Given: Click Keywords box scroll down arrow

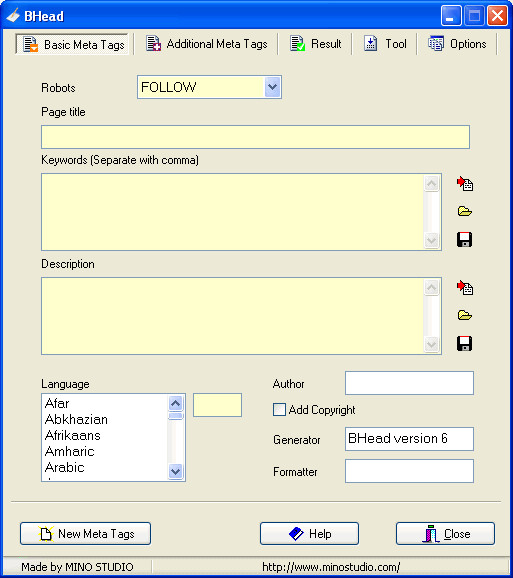Looking at the screenshot, I should (x=432, y=240).
